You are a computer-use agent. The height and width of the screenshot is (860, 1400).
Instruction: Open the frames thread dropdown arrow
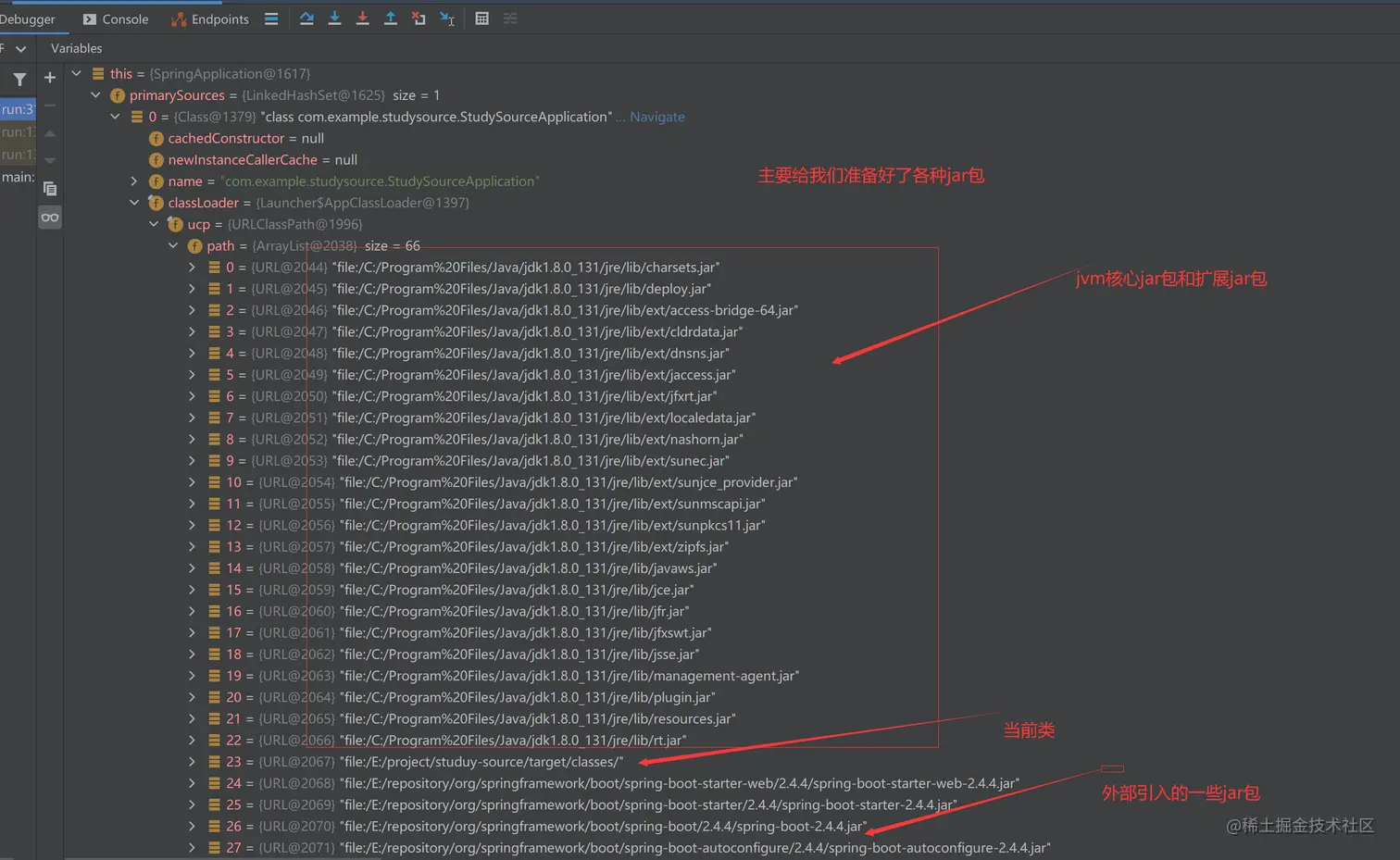(20, 48)
